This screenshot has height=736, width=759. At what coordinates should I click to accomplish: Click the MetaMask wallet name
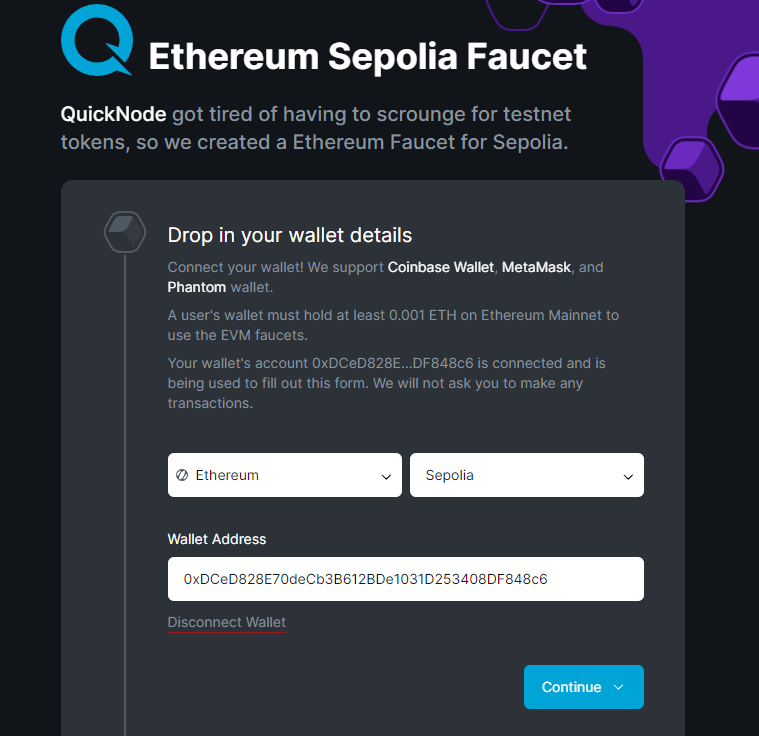pyautogui.click(x=538, y=267)
